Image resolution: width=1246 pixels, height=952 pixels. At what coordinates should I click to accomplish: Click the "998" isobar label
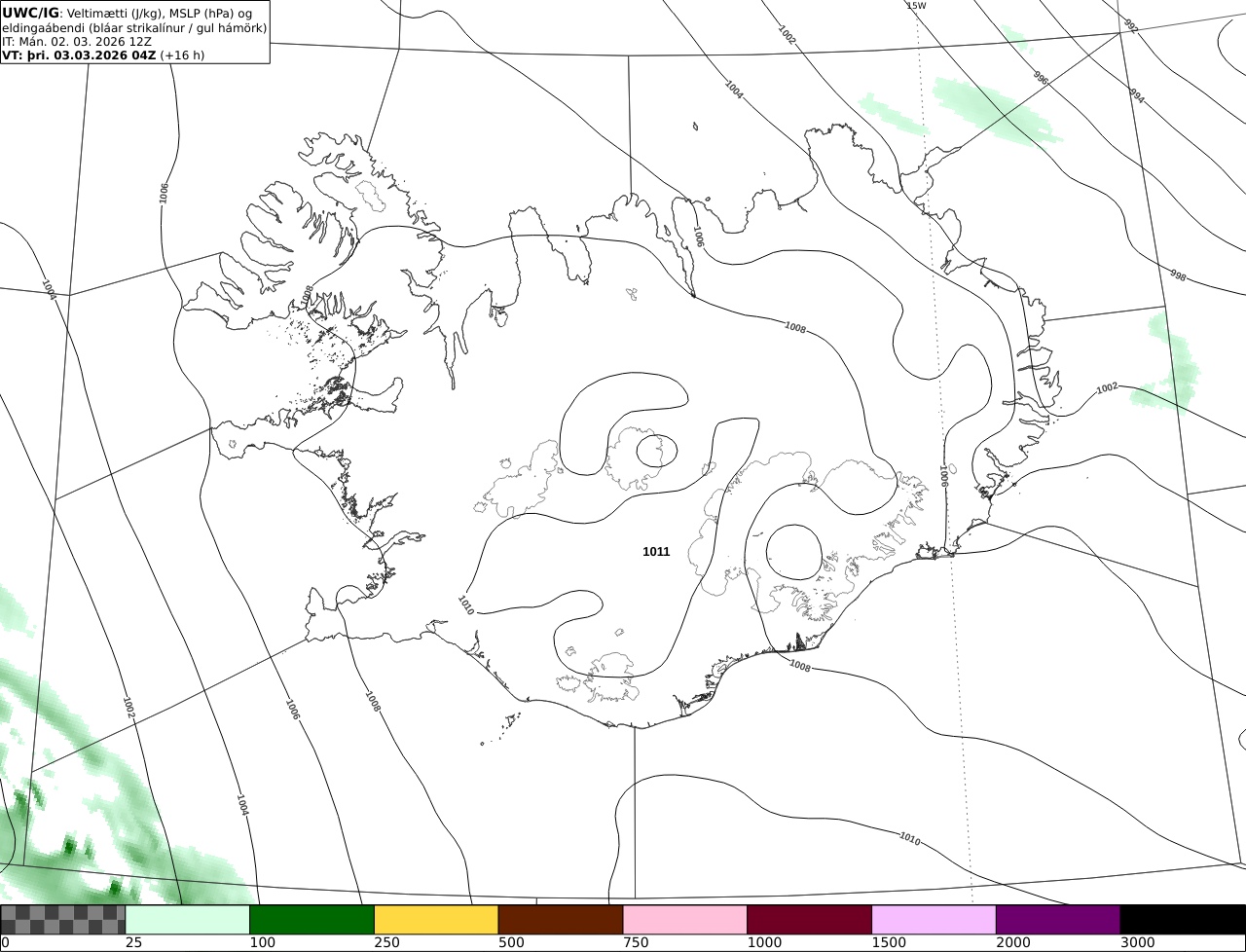click(1178, 276)
